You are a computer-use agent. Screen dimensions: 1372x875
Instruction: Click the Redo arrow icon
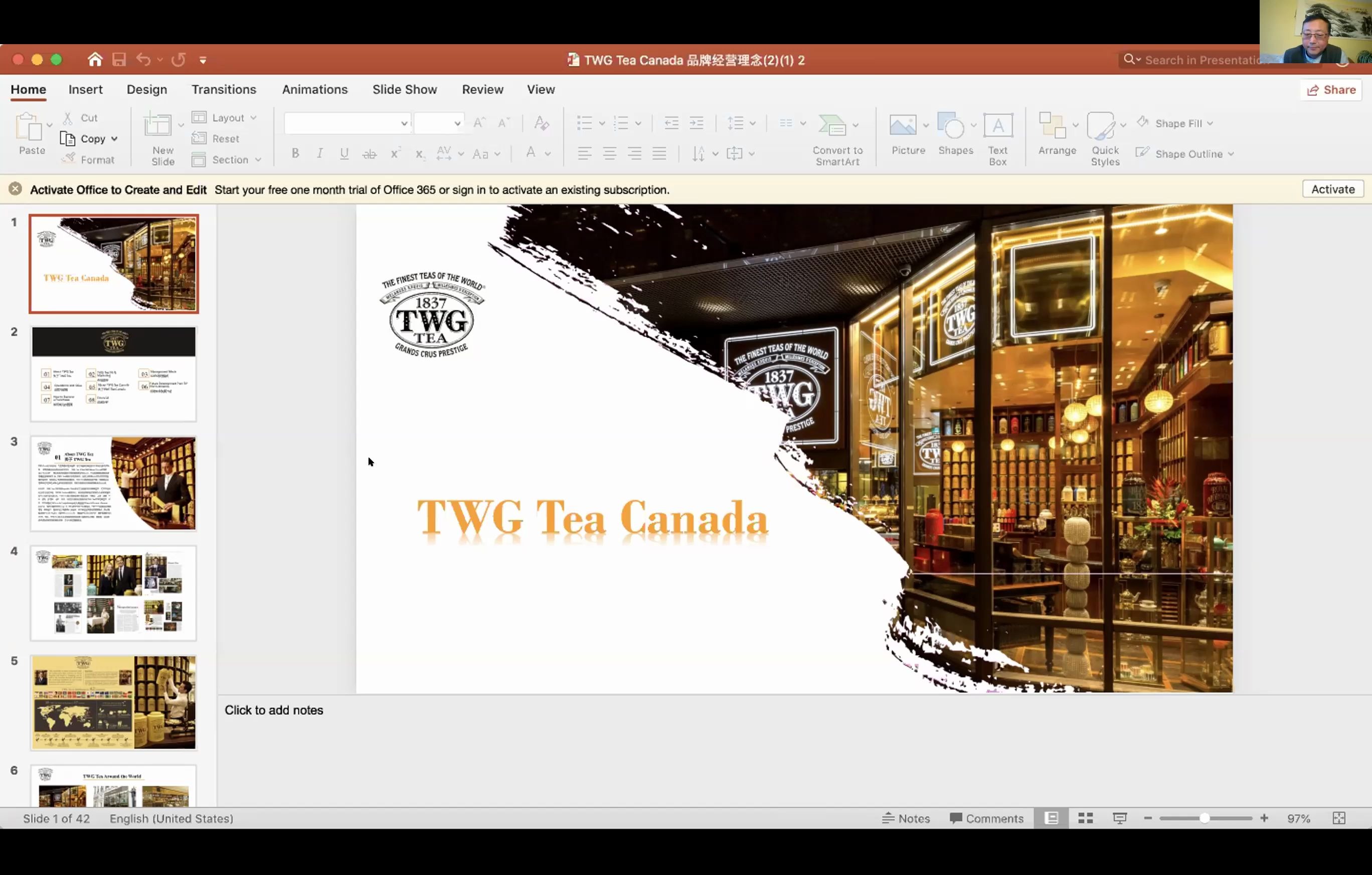pos(179,59)
